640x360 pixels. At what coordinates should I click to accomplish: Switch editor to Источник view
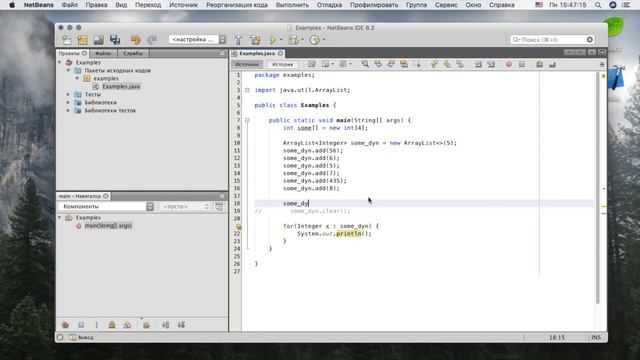pyautogui.click(x=247, y=64)
